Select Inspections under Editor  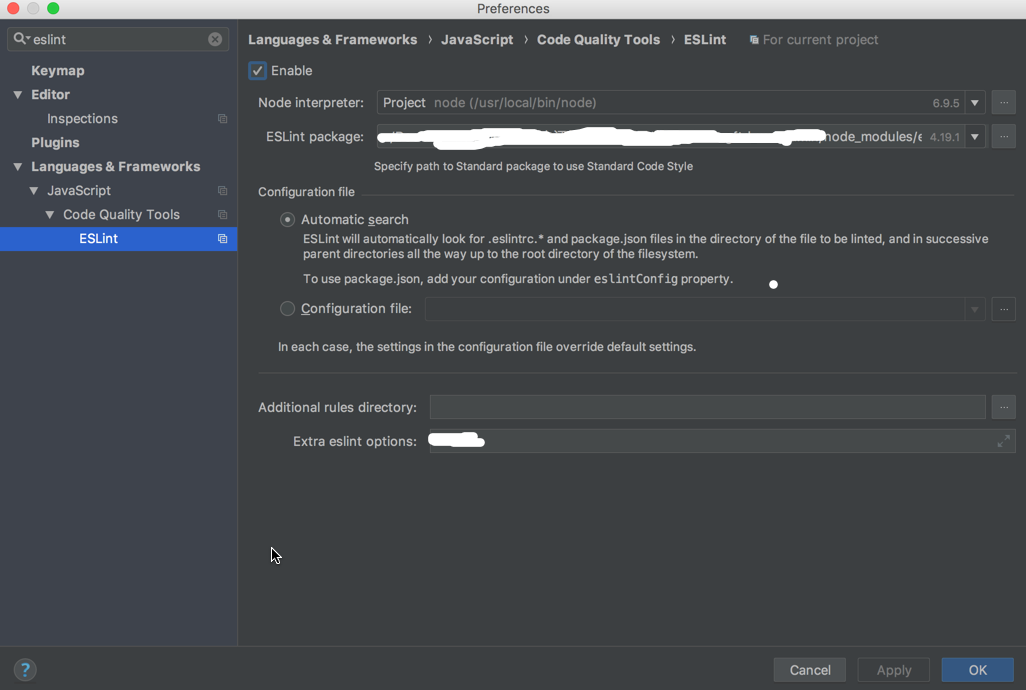point(82,118)
